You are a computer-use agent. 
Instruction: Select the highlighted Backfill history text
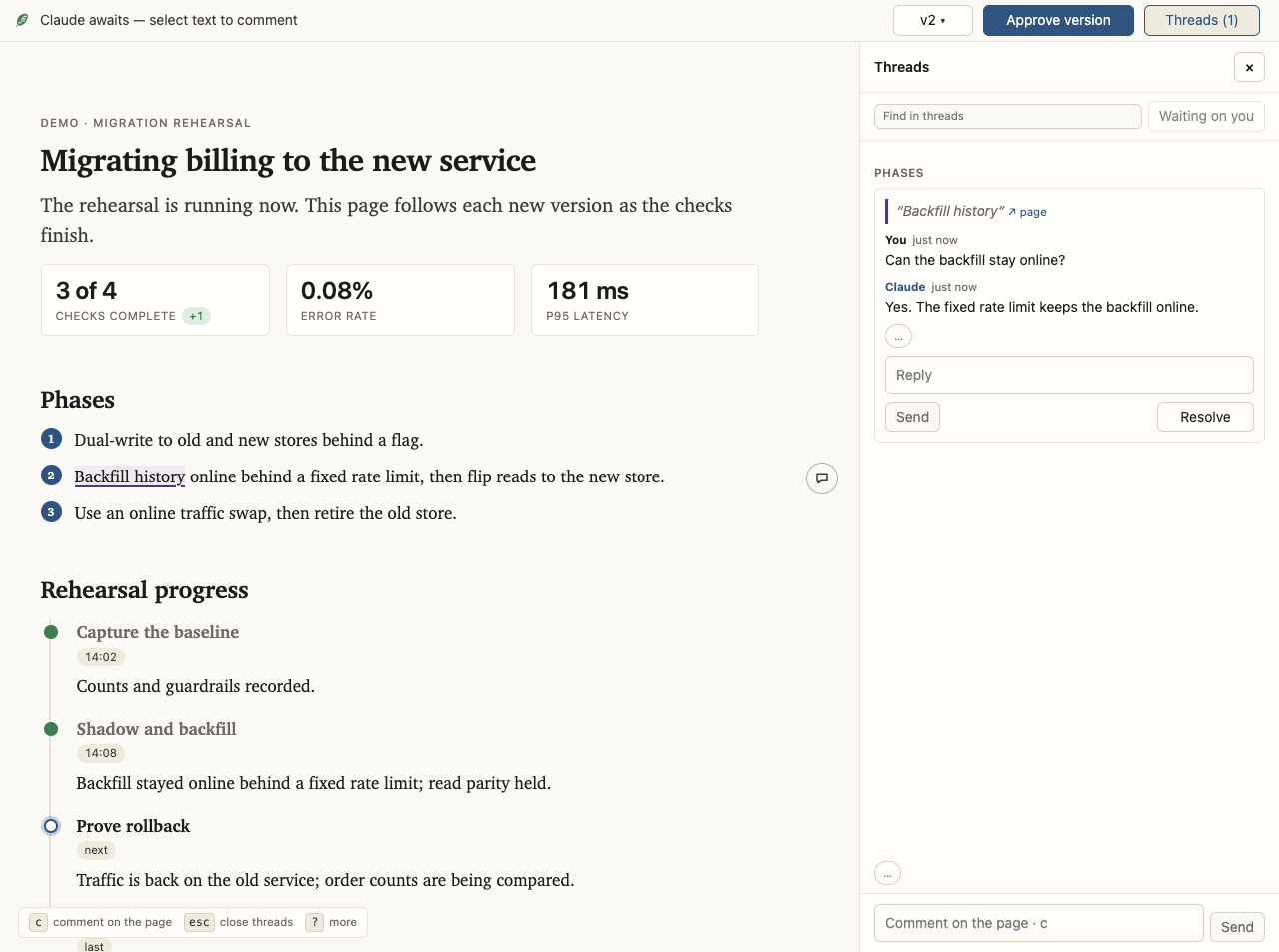click(x=130, y=476)
